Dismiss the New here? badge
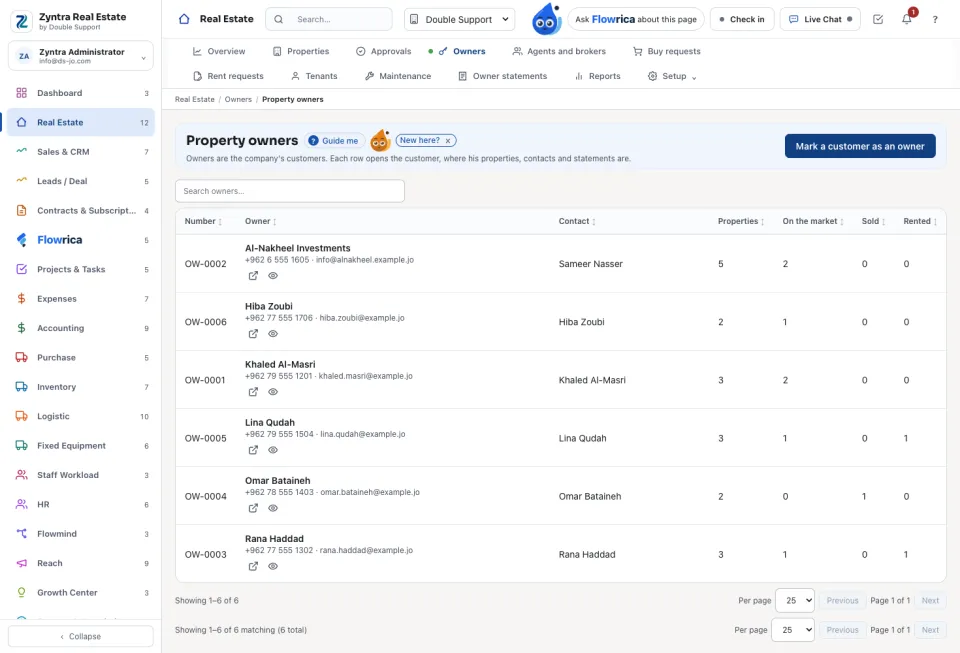The height and width of the screenshot is (653, 960). point(448,141)
